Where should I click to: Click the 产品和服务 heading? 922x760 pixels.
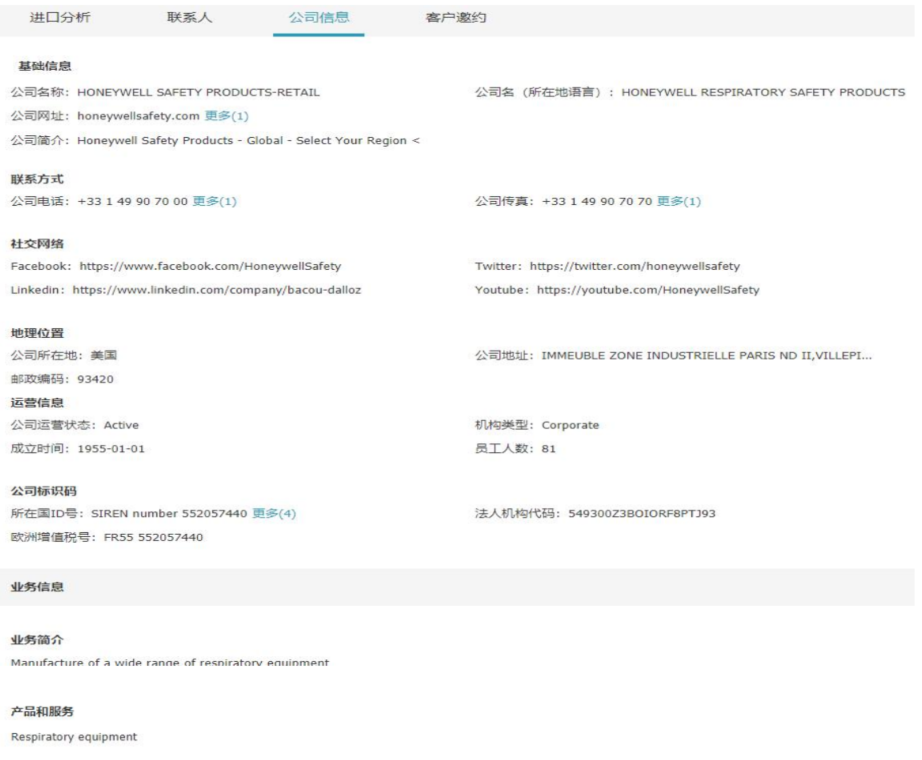pos(42,712)
